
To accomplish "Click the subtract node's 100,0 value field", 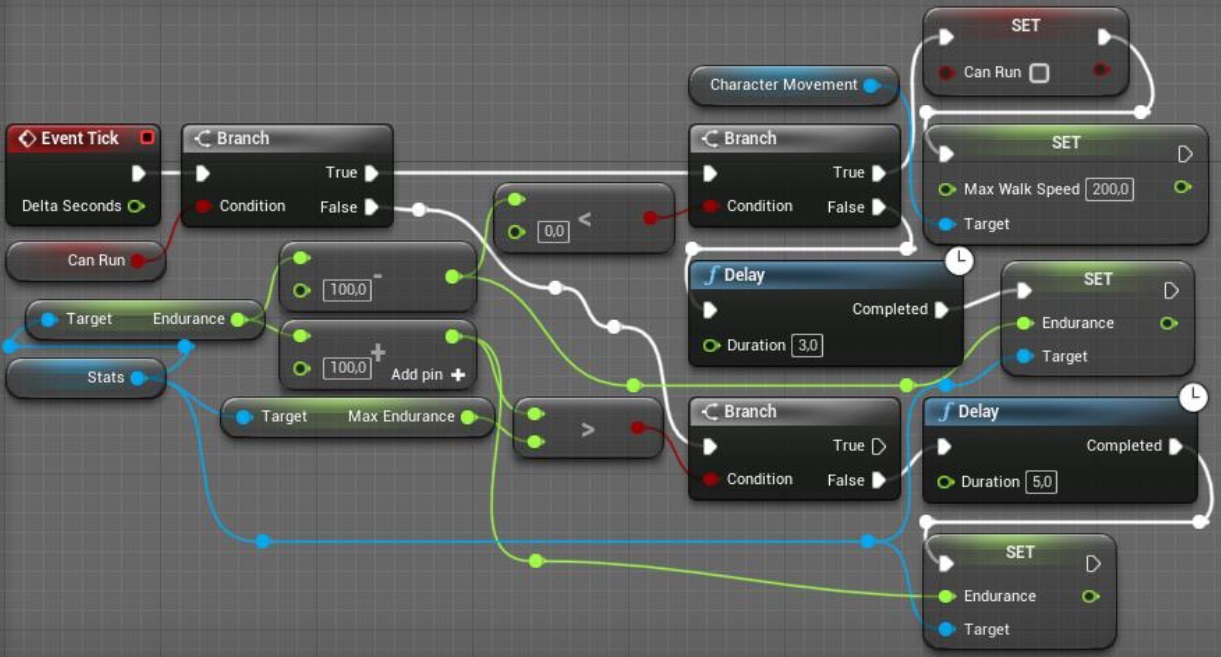I will tap(347, 291).
